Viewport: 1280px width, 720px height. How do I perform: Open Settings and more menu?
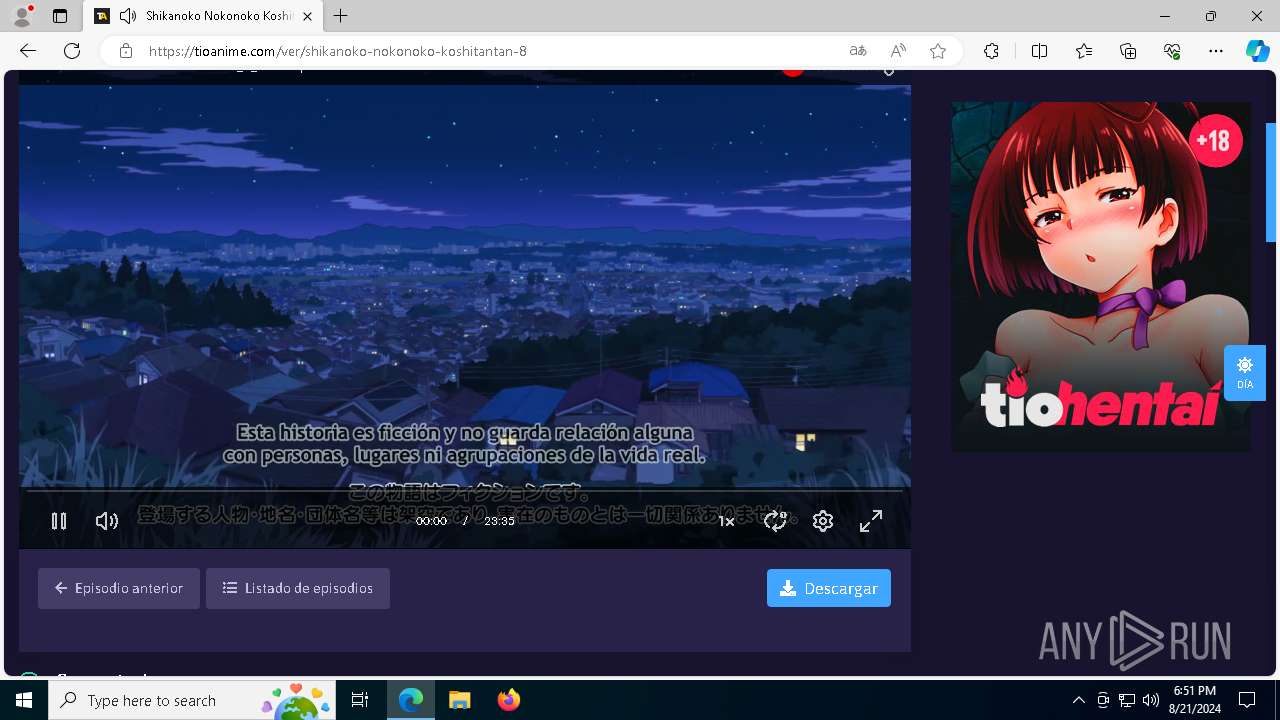(x=1216, y=51)
